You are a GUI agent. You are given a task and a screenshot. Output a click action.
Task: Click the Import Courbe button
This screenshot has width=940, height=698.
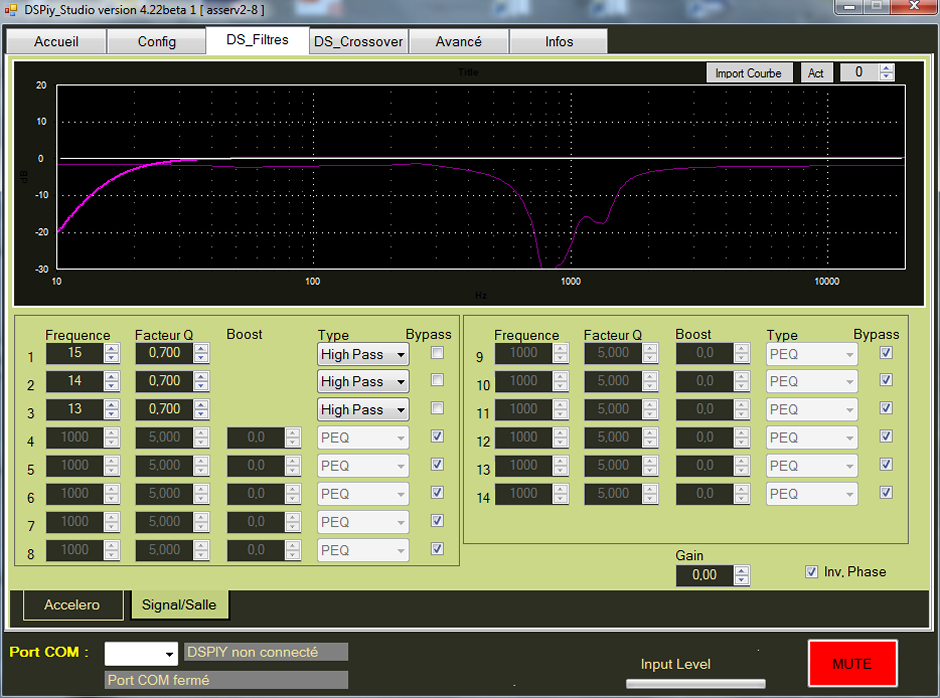748,73
